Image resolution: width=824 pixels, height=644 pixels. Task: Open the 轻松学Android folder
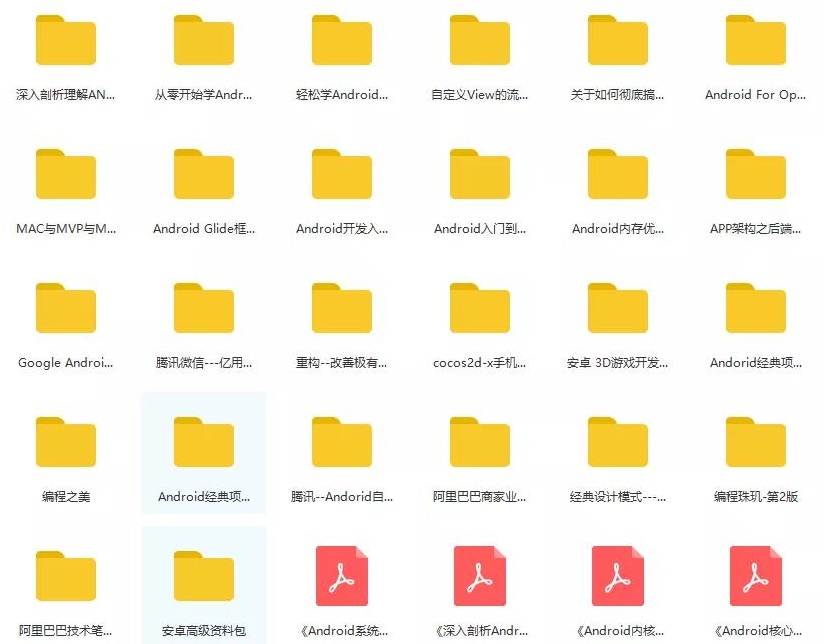coord(341,39)
